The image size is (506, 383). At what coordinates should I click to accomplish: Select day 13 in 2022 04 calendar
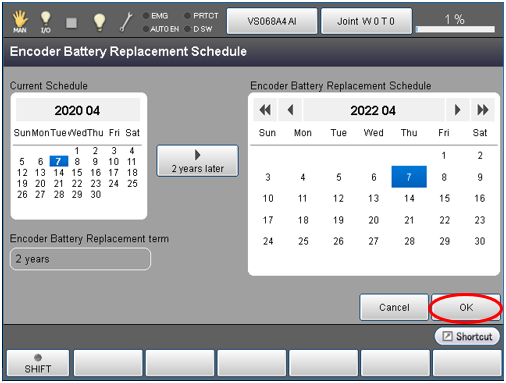[x=374, y=198]
